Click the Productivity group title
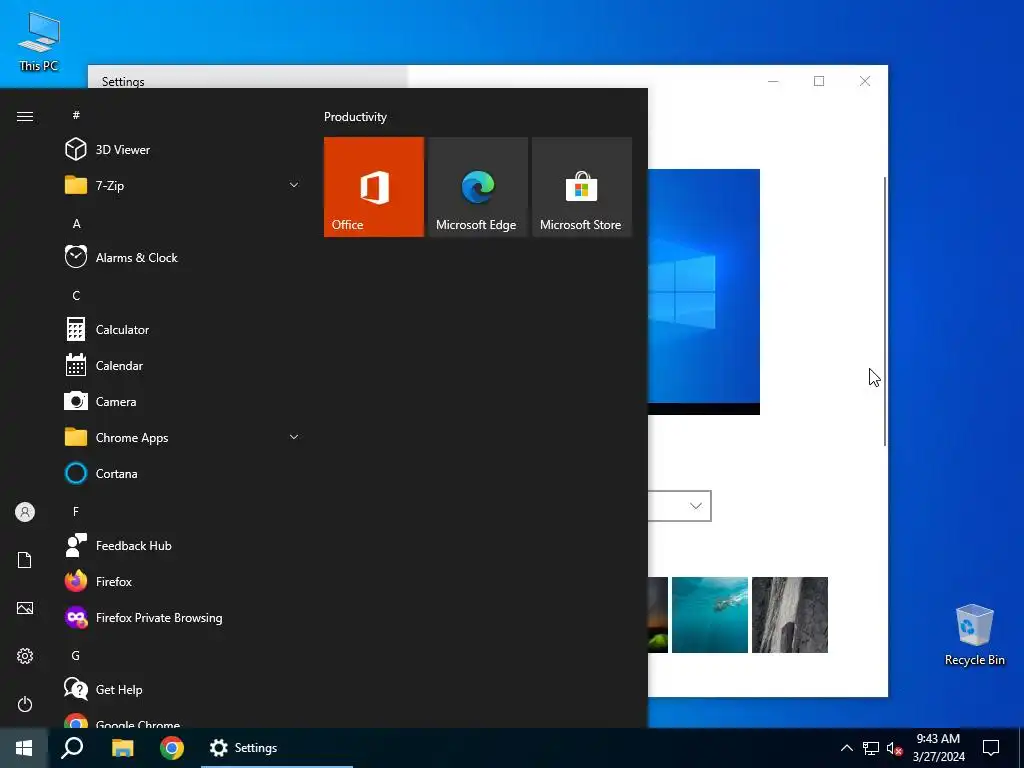This screenshot has height=768, width=1024. tap(355, 117)
